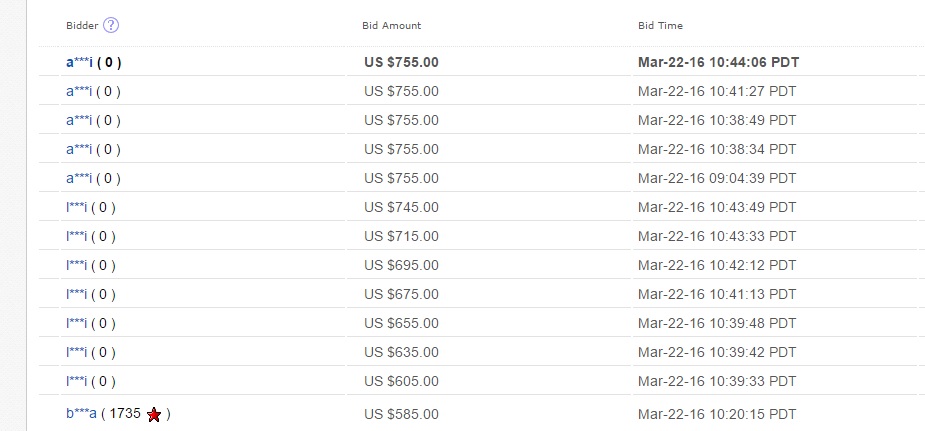This screenshot has height=431, width=925.
Task: Click the Bidder help question mark icon
Action: (x=111, y=25)
